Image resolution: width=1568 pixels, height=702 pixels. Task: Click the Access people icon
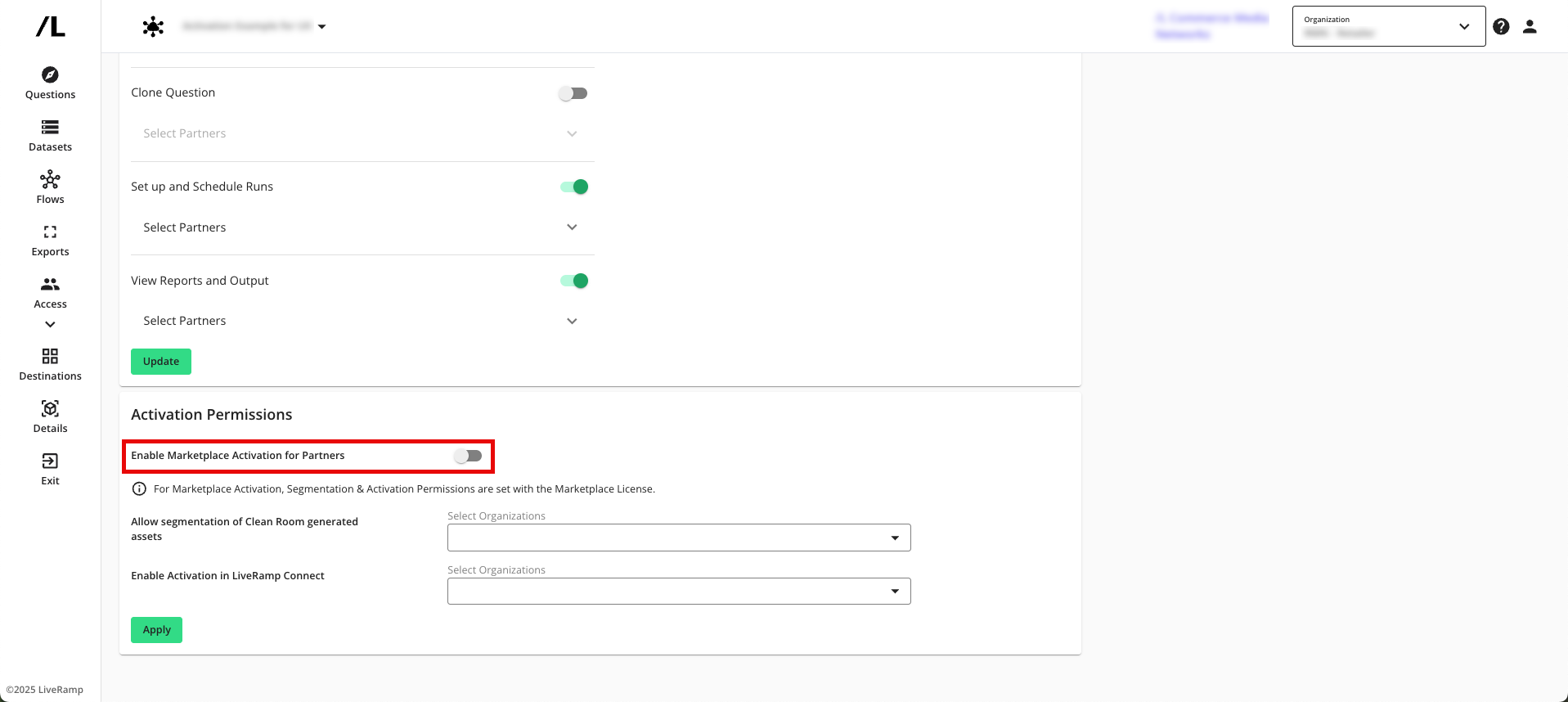(x=50, y=285)
